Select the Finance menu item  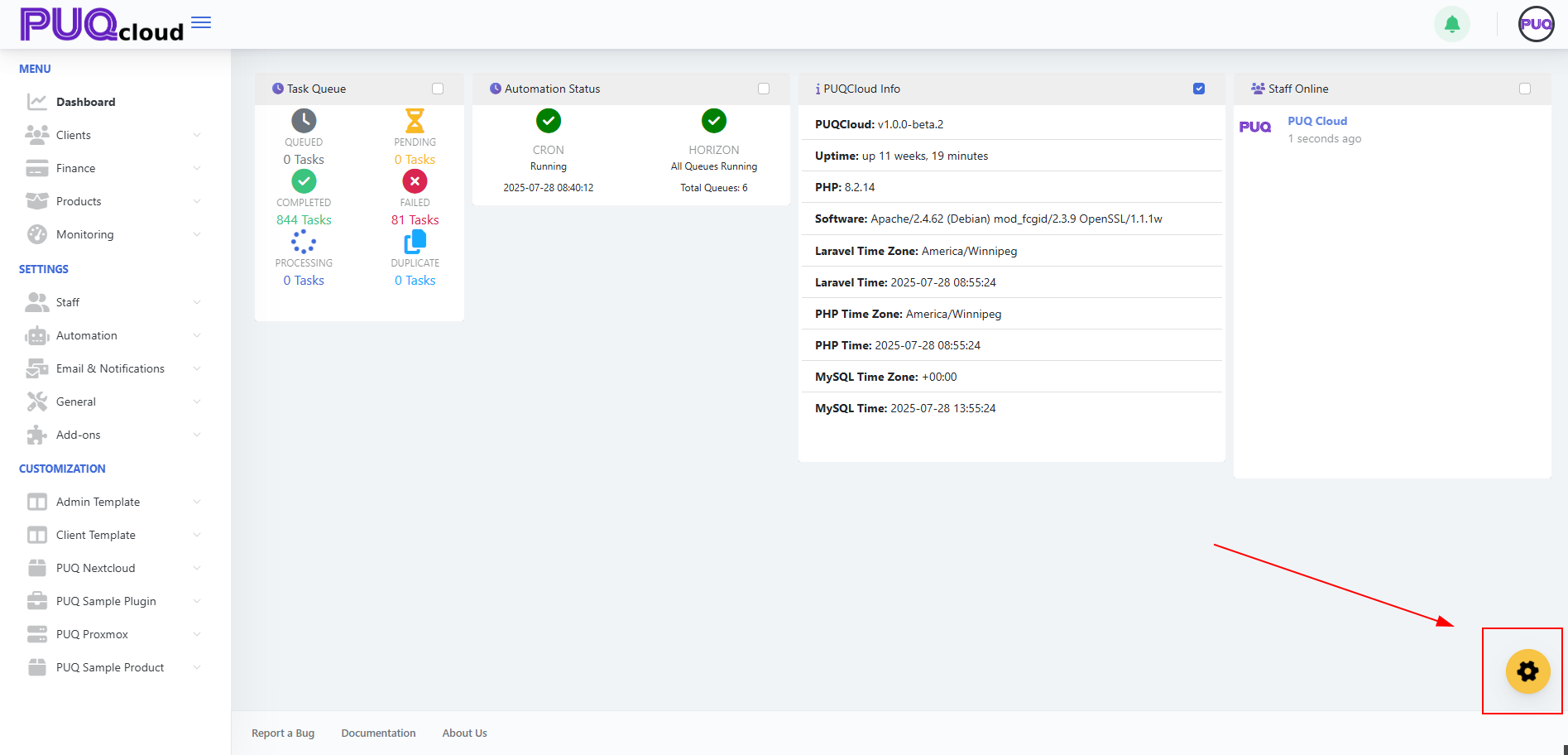click(x=115, y=168)
